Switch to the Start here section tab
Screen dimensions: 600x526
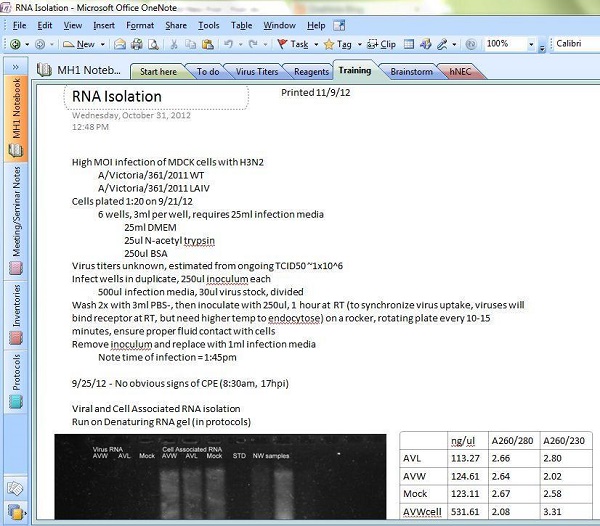point(158,72)
